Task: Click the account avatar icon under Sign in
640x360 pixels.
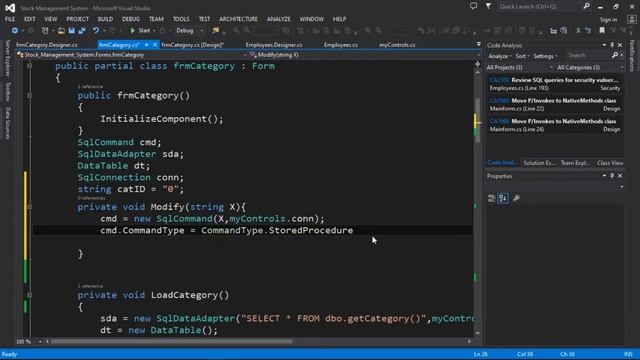Action: [632, 20]
